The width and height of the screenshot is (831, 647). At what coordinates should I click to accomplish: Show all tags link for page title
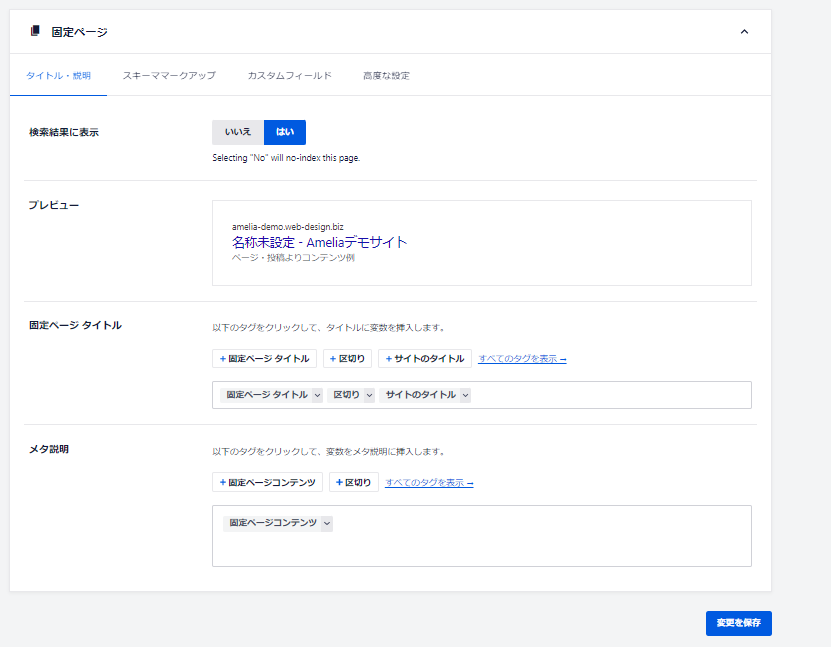click(522, 359)
